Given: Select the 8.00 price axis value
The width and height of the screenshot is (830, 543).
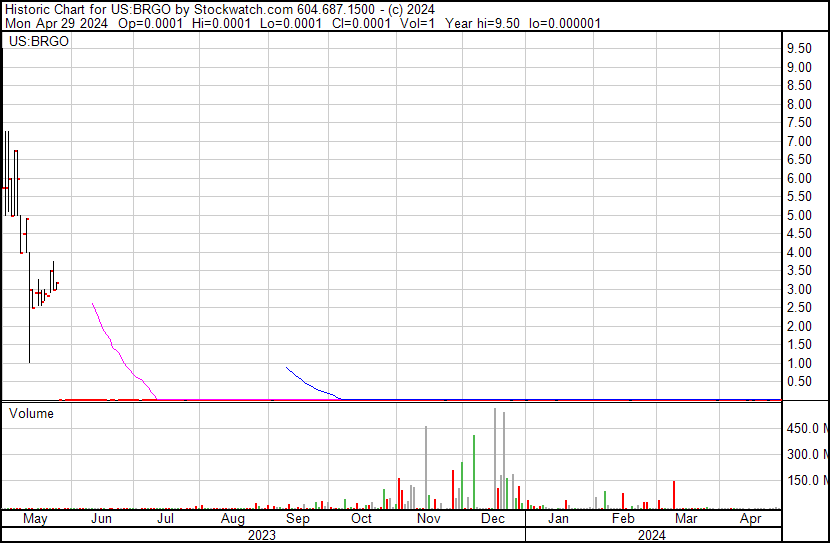Looking at the screenshot, I should click(799, 104).
